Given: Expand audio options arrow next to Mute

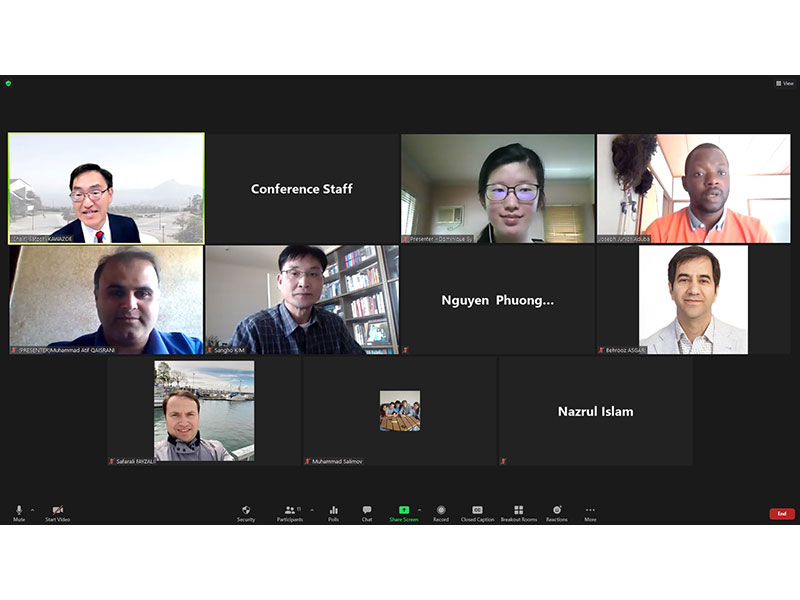Looking at the screenshot, I should (x=33, y=510).
